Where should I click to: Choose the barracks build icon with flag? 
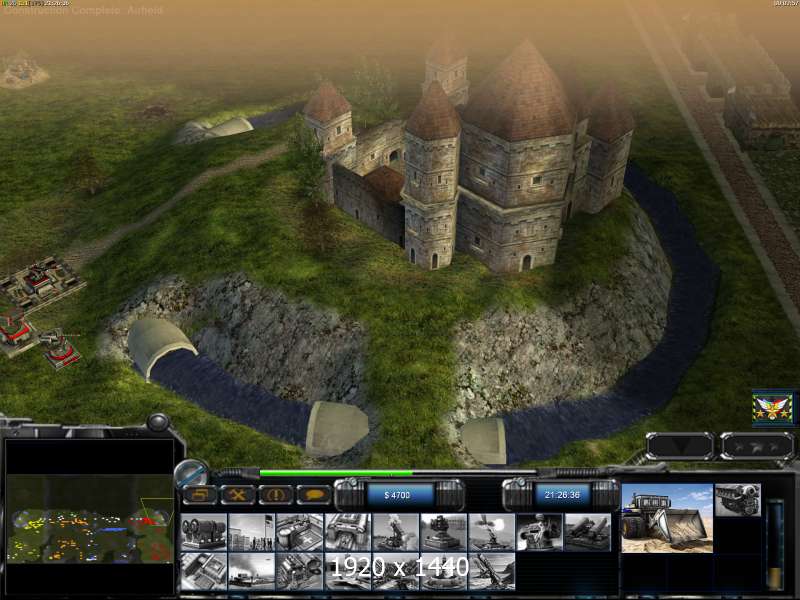click(251, 532)
